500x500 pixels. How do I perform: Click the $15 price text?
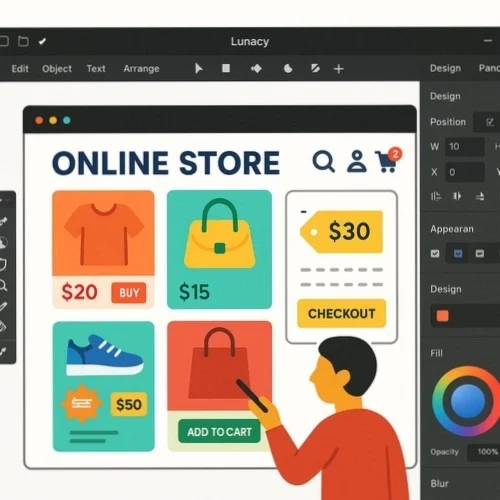click(194, 292)
